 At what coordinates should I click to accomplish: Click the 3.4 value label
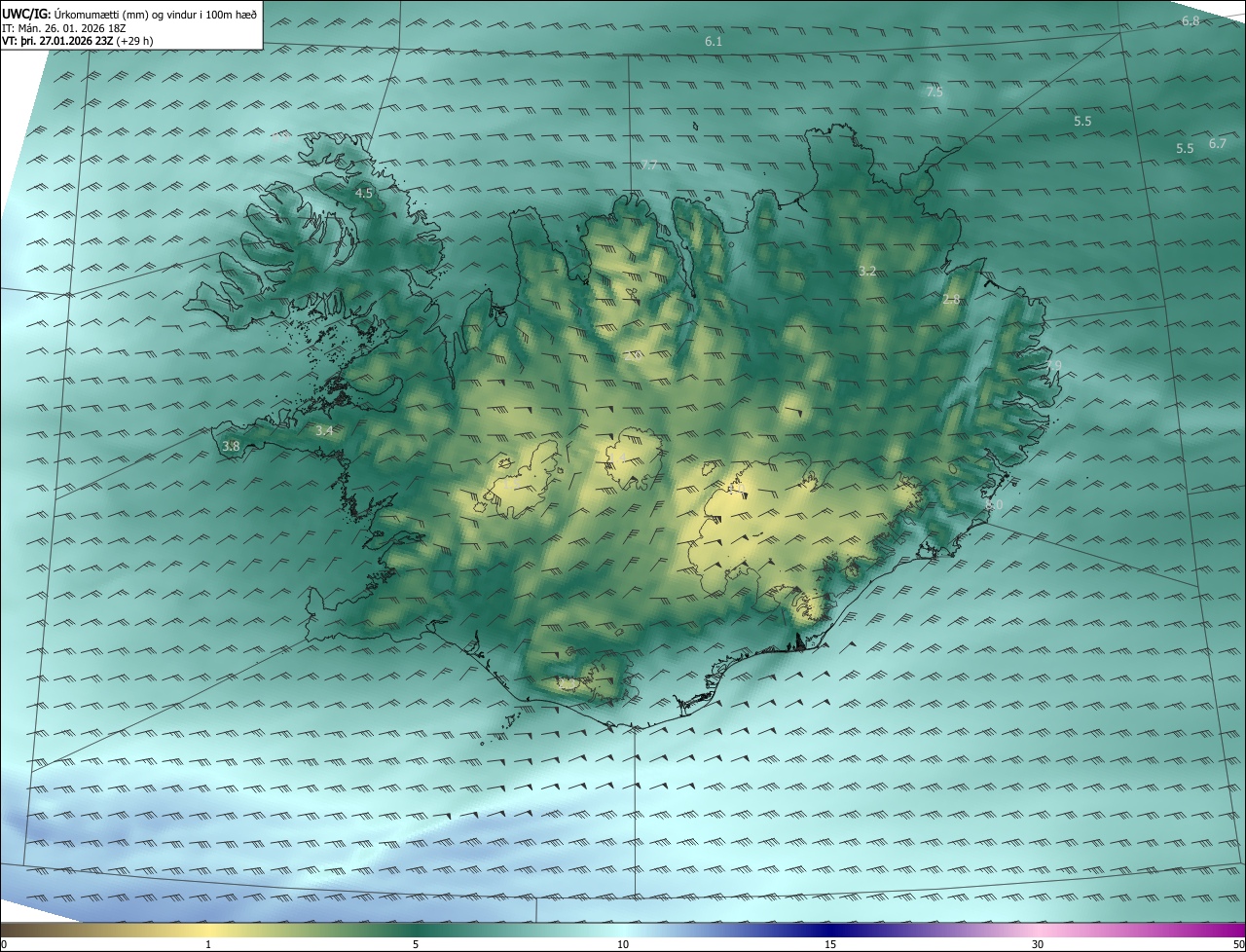(x=324, y=430)
